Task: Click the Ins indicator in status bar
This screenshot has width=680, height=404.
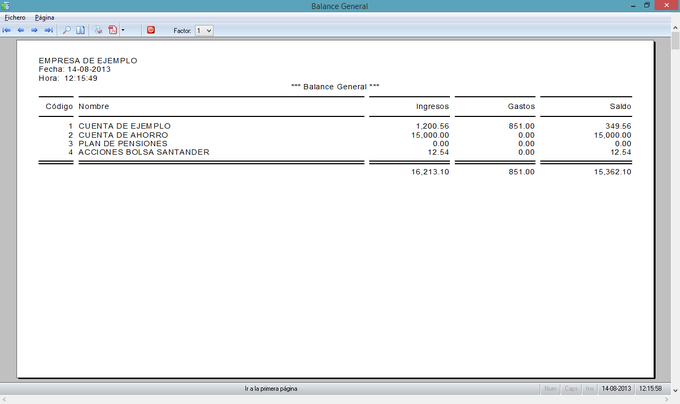Action: 589,389
